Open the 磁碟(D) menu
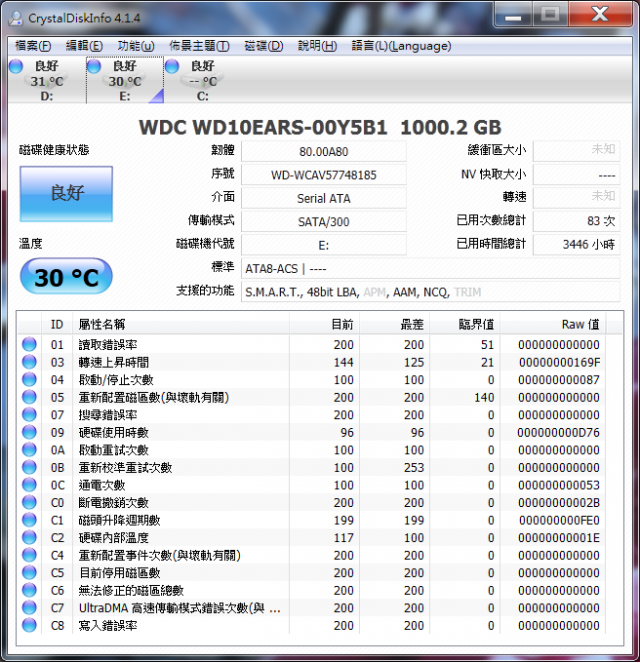 coord(264,46)
